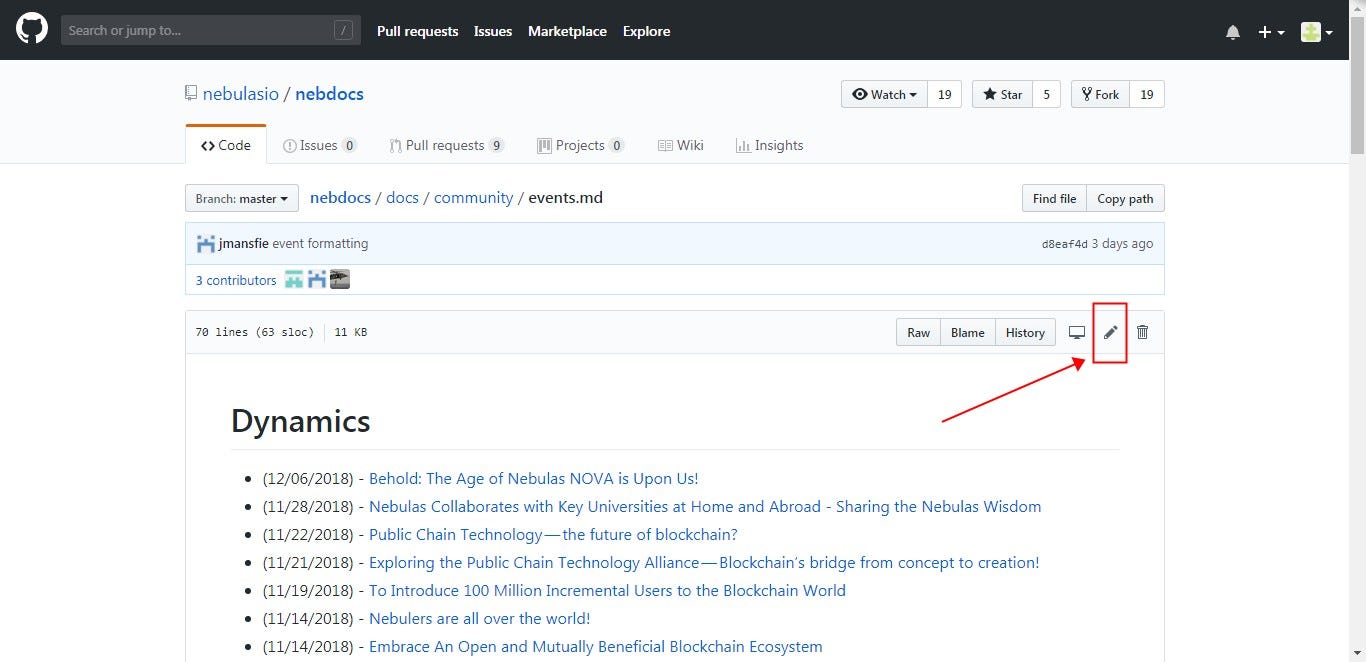Click the page vertical scrollbar
The width and height of the screenshot is (1366, 662).
(x=1357, y=331)
